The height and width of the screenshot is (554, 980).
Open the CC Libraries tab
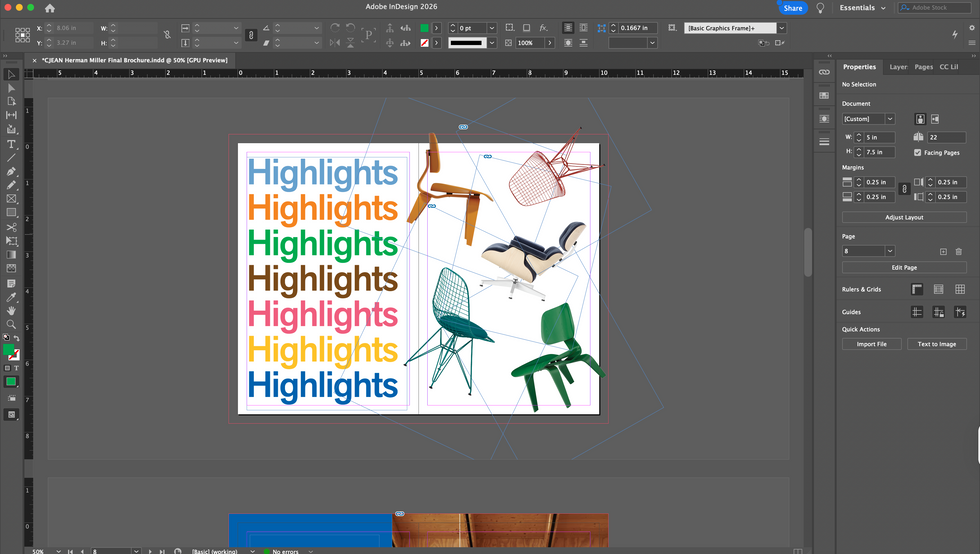pyautogui.click(x=948, y=67)
